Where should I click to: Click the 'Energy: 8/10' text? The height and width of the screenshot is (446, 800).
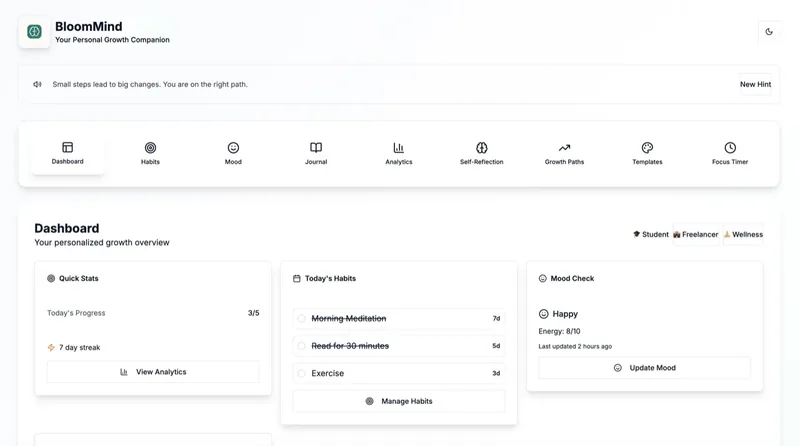click(559, 331)
